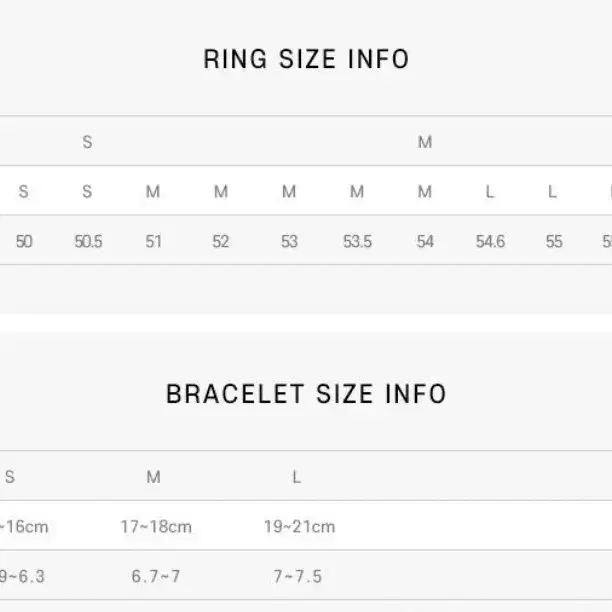The height and width of the screenshot is (612, 612).
Task: Select ring size value 51
Action: (x=153, y=242)
